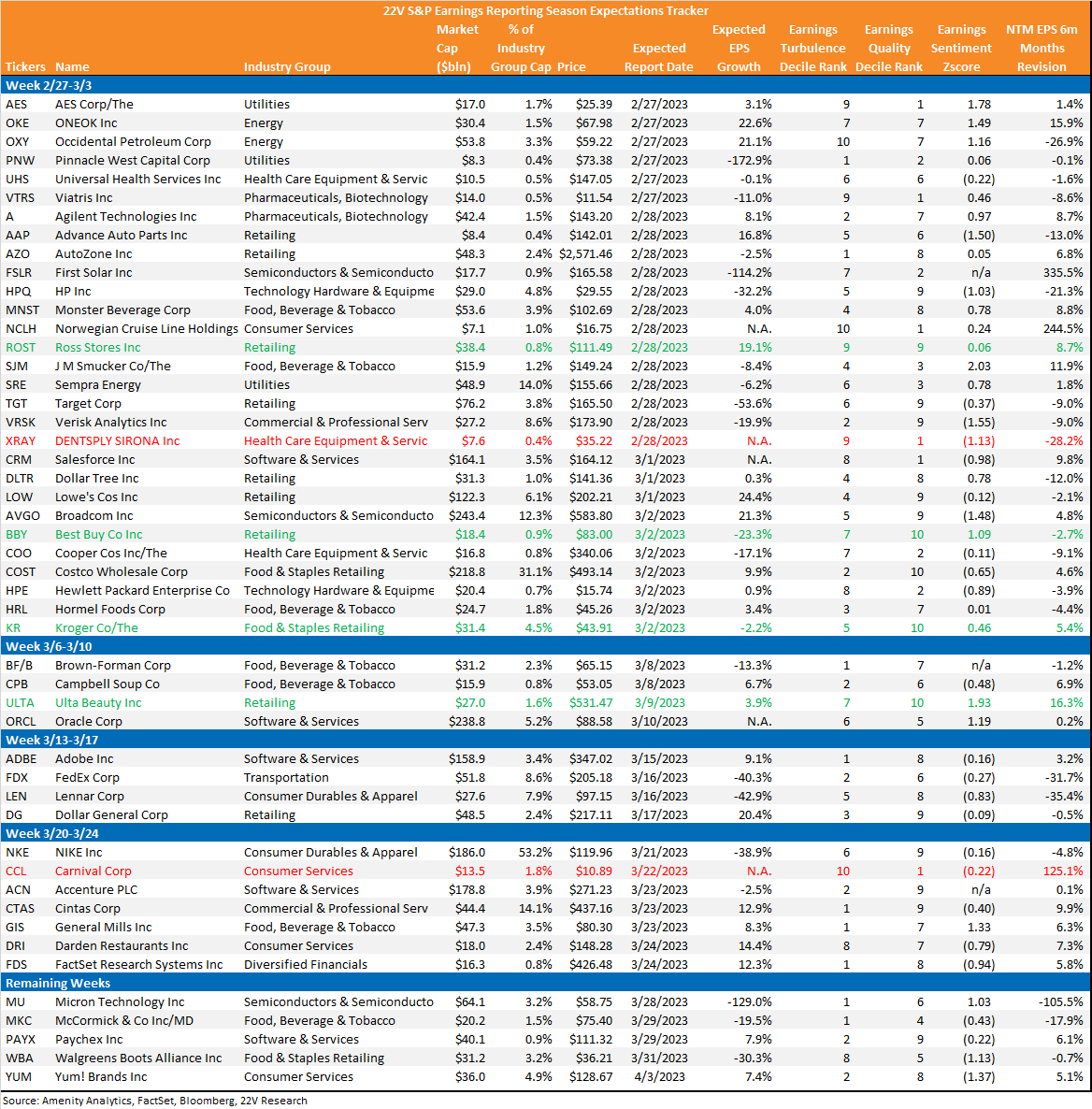Select red 'Carnival Corp' name

(x=93, y=871)
